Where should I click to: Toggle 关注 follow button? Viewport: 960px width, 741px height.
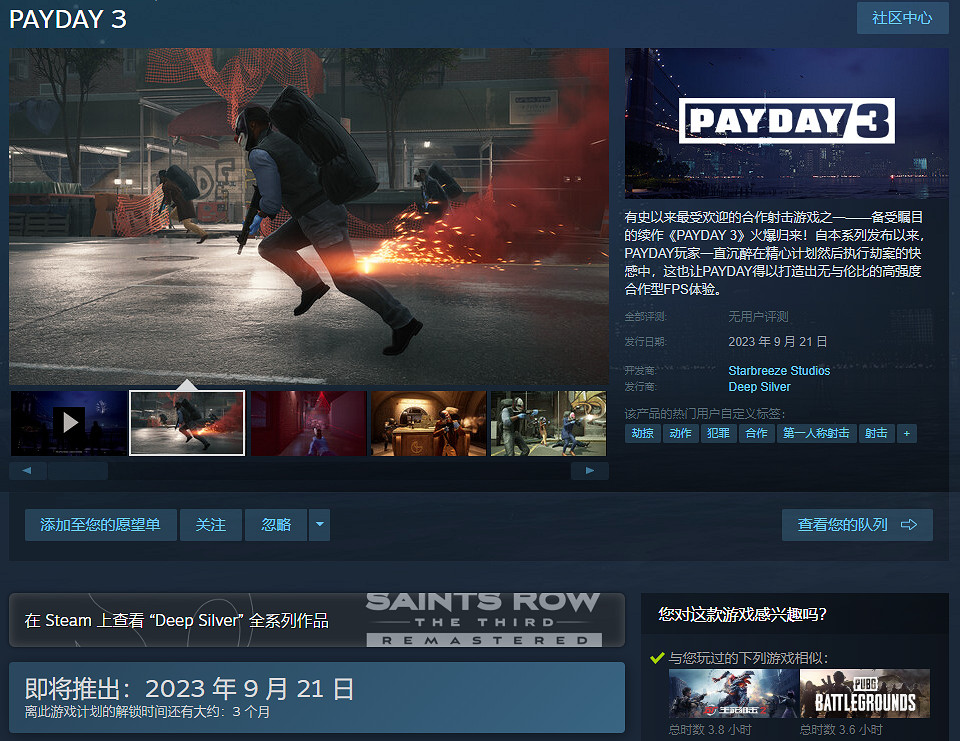[x=211, y=525]
